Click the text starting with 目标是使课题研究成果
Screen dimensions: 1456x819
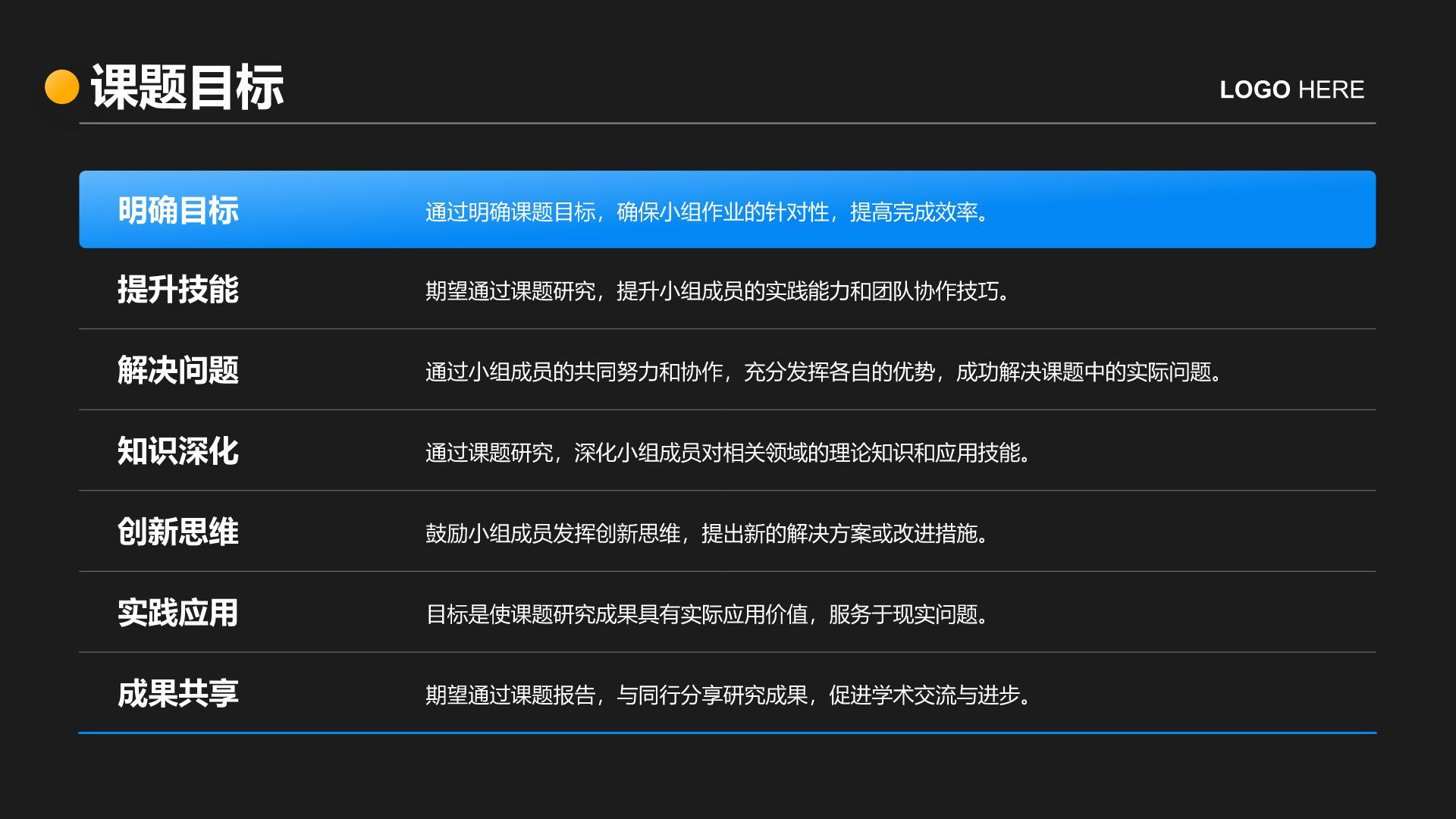pyautogui.click(x=708, y=614)
